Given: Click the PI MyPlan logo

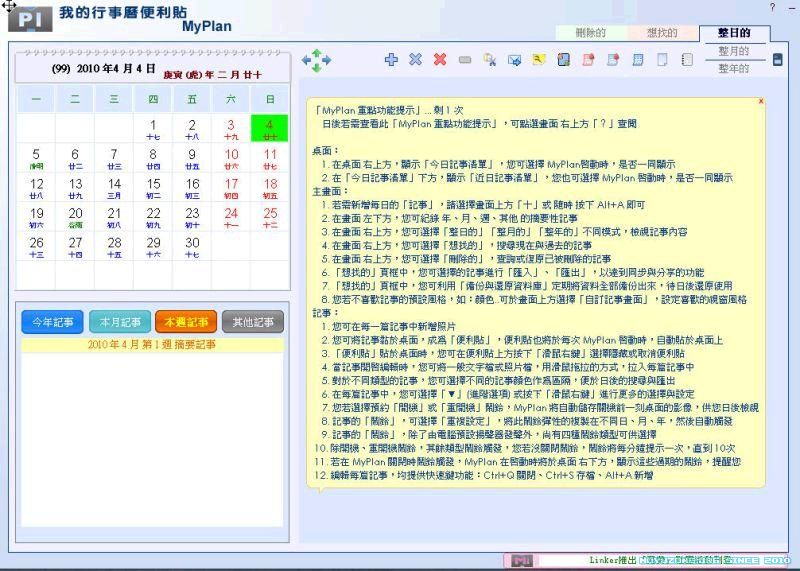Looking at the screenshot, I should pos(30,19).
